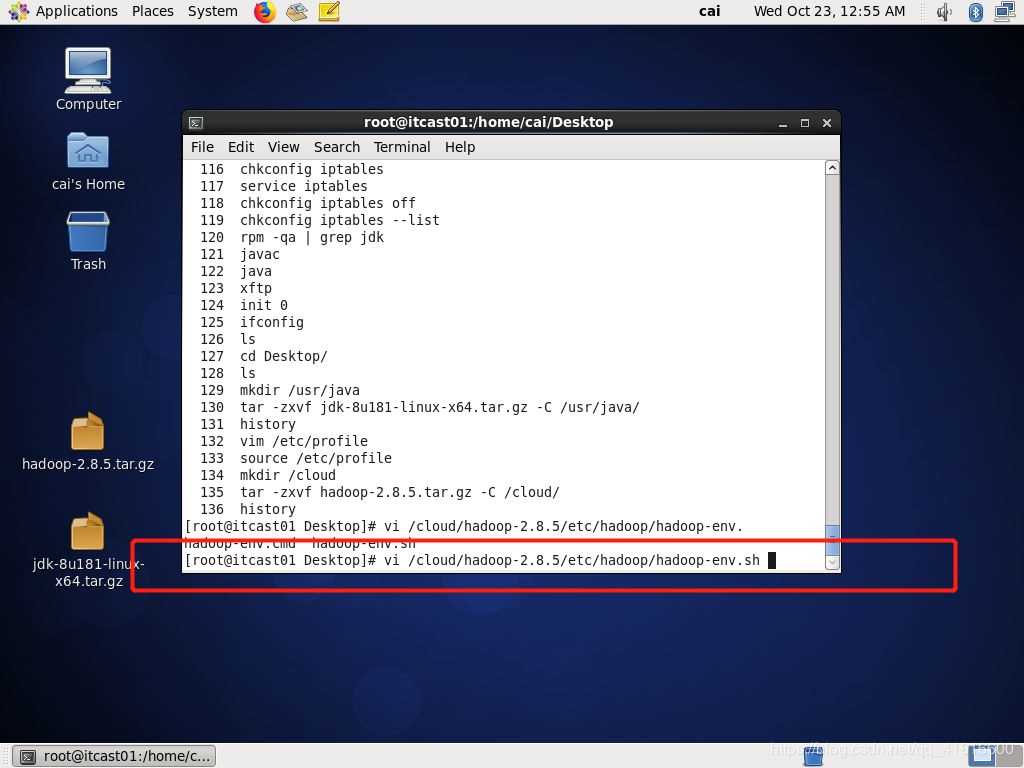Open the terminal's File menu
Screen dimensions: 1024x768
[x=202, y=147]
